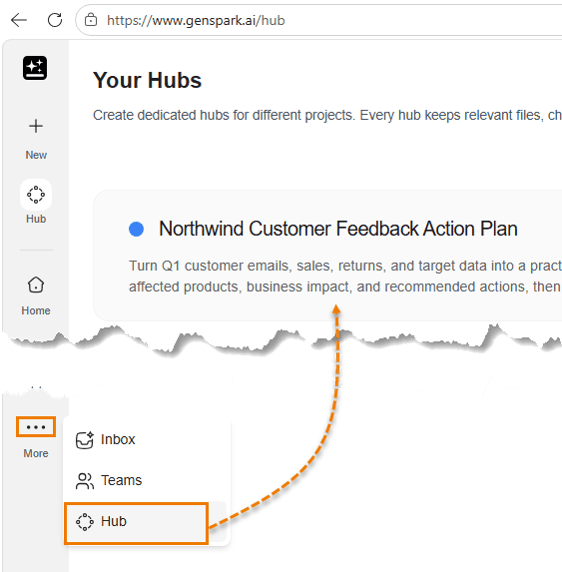Select Teams from the More menu
Viewport: 562px width, 572px height.
146,480
